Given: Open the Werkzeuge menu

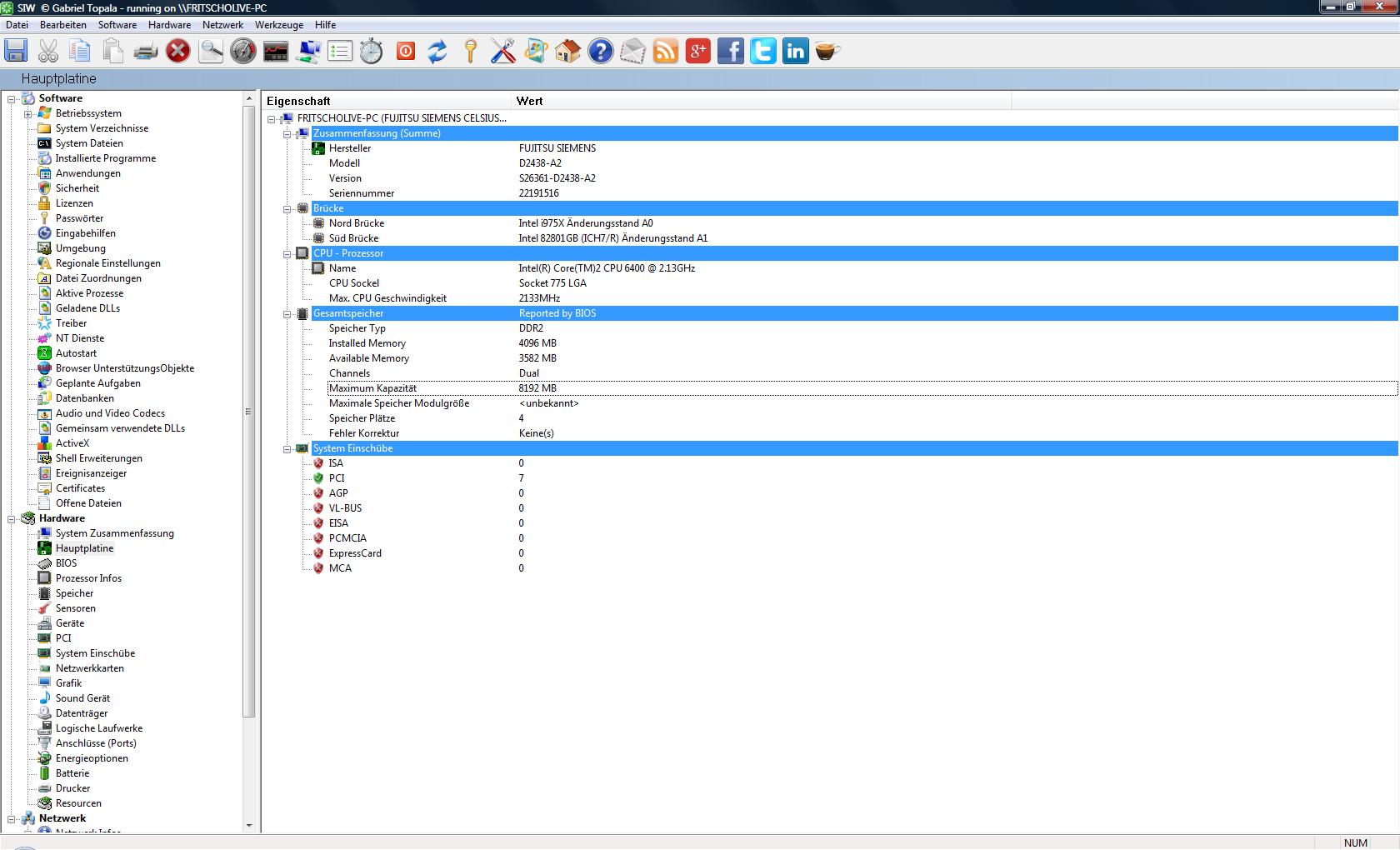Looking at the screenshot, I should [x=279, y=25].
